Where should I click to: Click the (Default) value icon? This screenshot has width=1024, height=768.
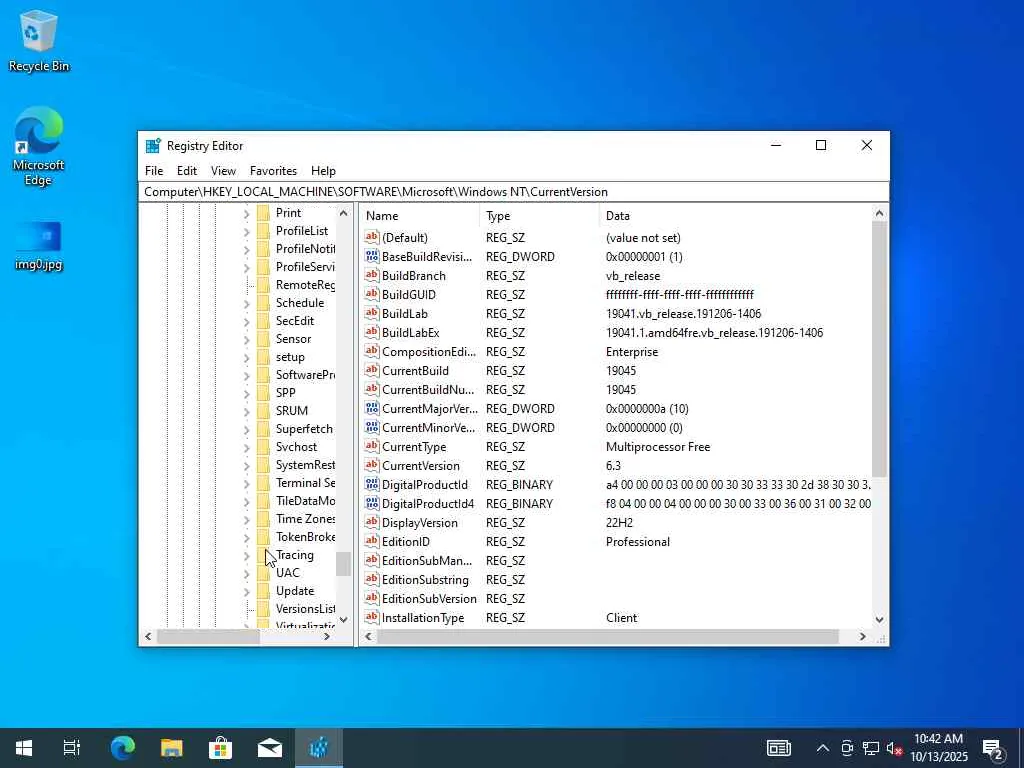[x=372, y=238]
